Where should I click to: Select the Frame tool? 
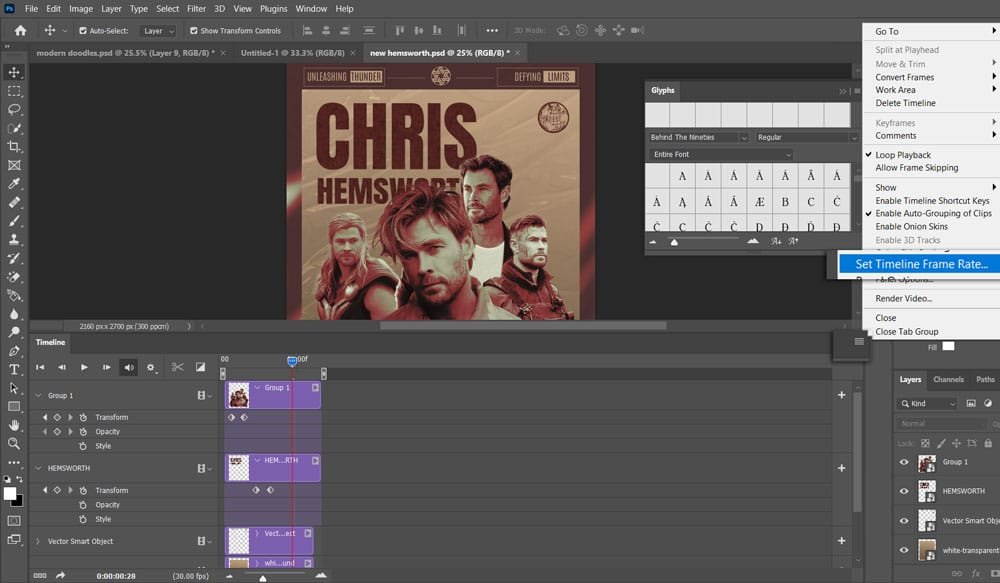pos(14,165)
